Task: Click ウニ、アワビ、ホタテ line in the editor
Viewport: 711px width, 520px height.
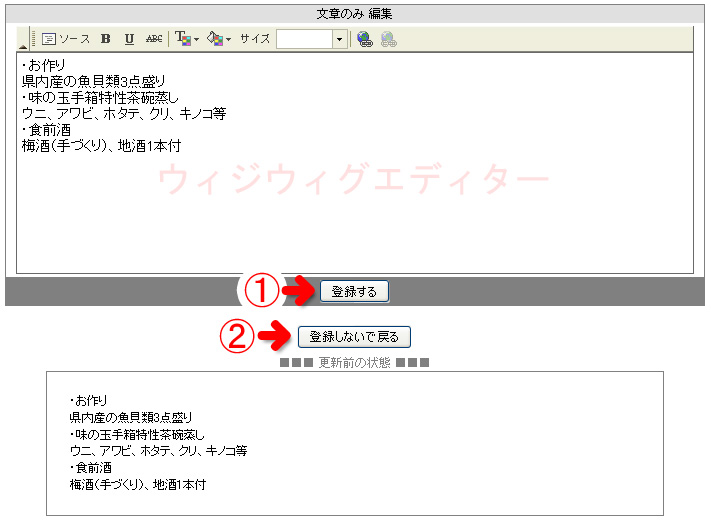Action: [124, 114]
